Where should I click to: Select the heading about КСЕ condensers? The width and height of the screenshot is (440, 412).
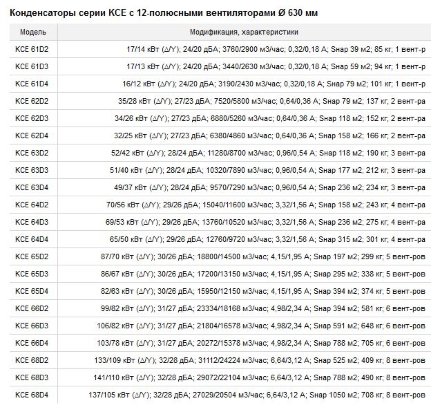point(163,13)
